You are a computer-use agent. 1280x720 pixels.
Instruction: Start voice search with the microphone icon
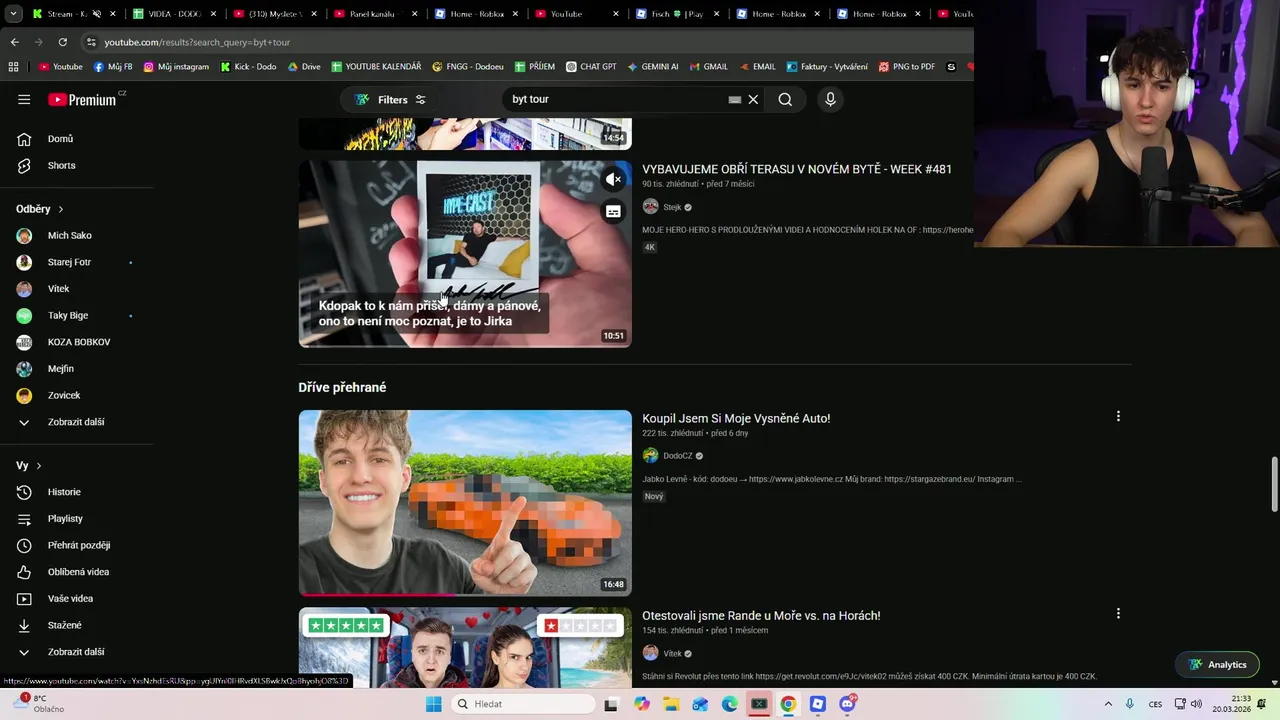(x=830, y=99)
